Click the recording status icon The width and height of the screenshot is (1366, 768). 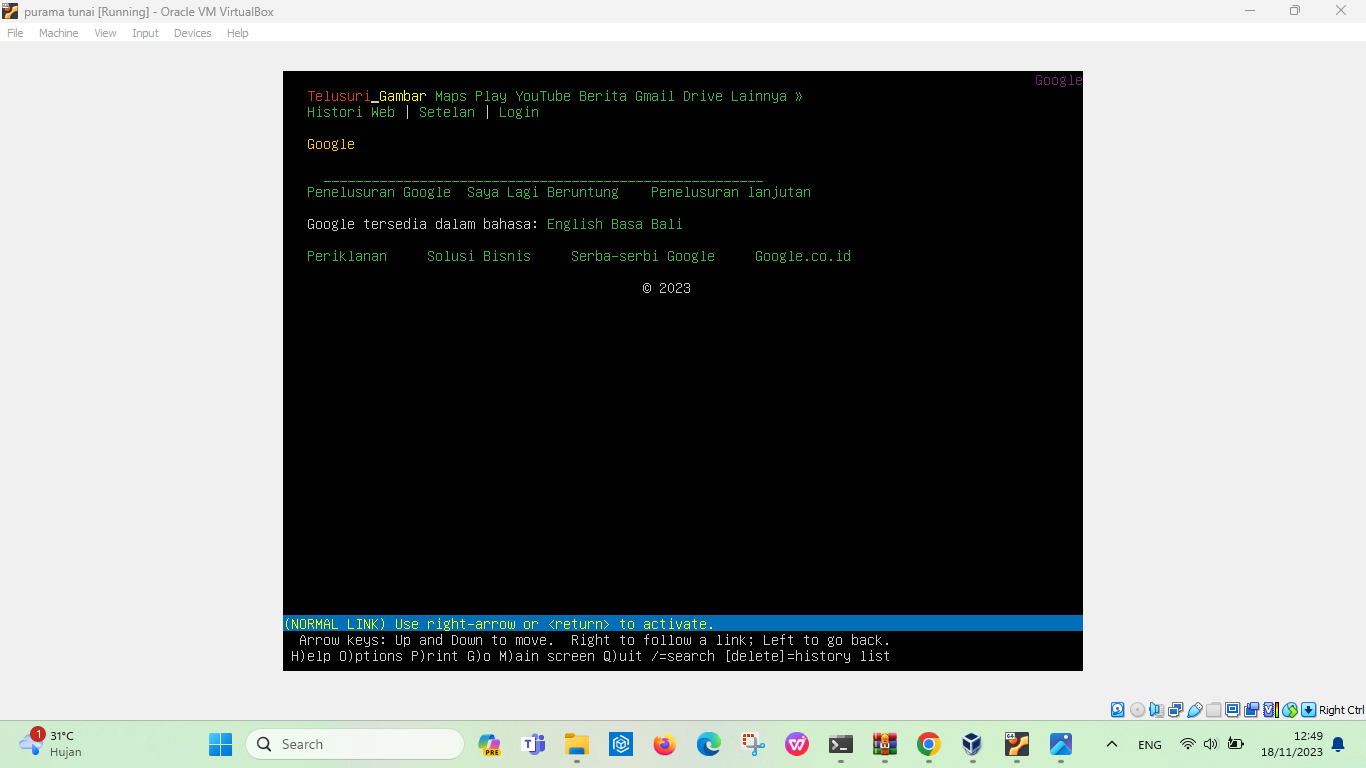click(x=1251, y=710)
